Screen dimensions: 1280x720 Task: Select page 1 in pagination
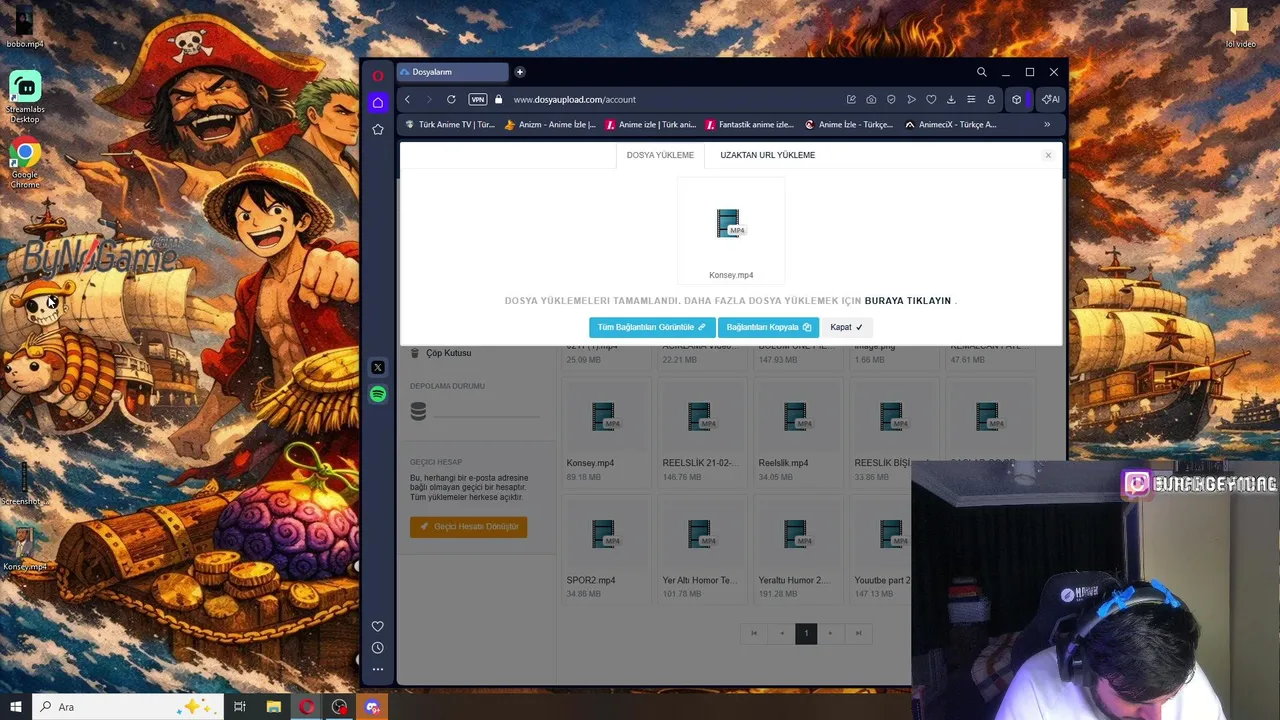coord(806,633)
